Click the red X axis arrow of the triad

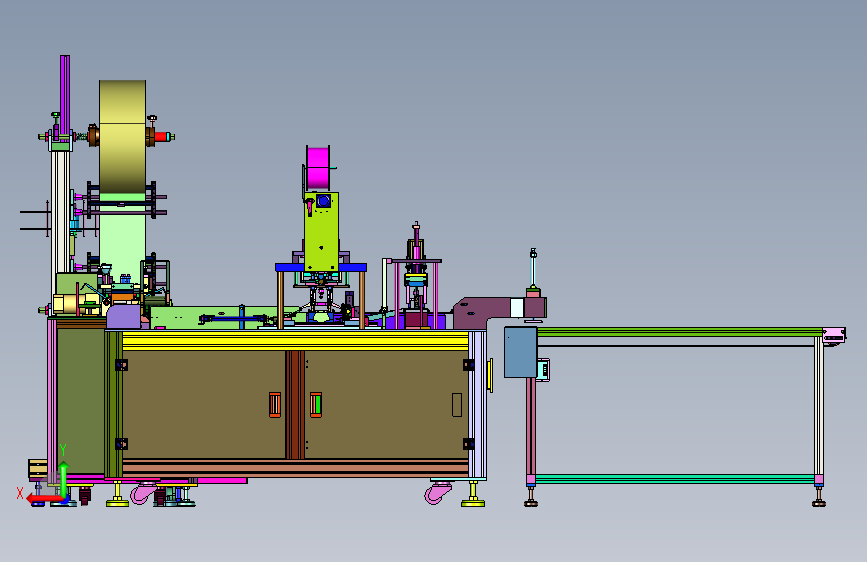point(44,499)
